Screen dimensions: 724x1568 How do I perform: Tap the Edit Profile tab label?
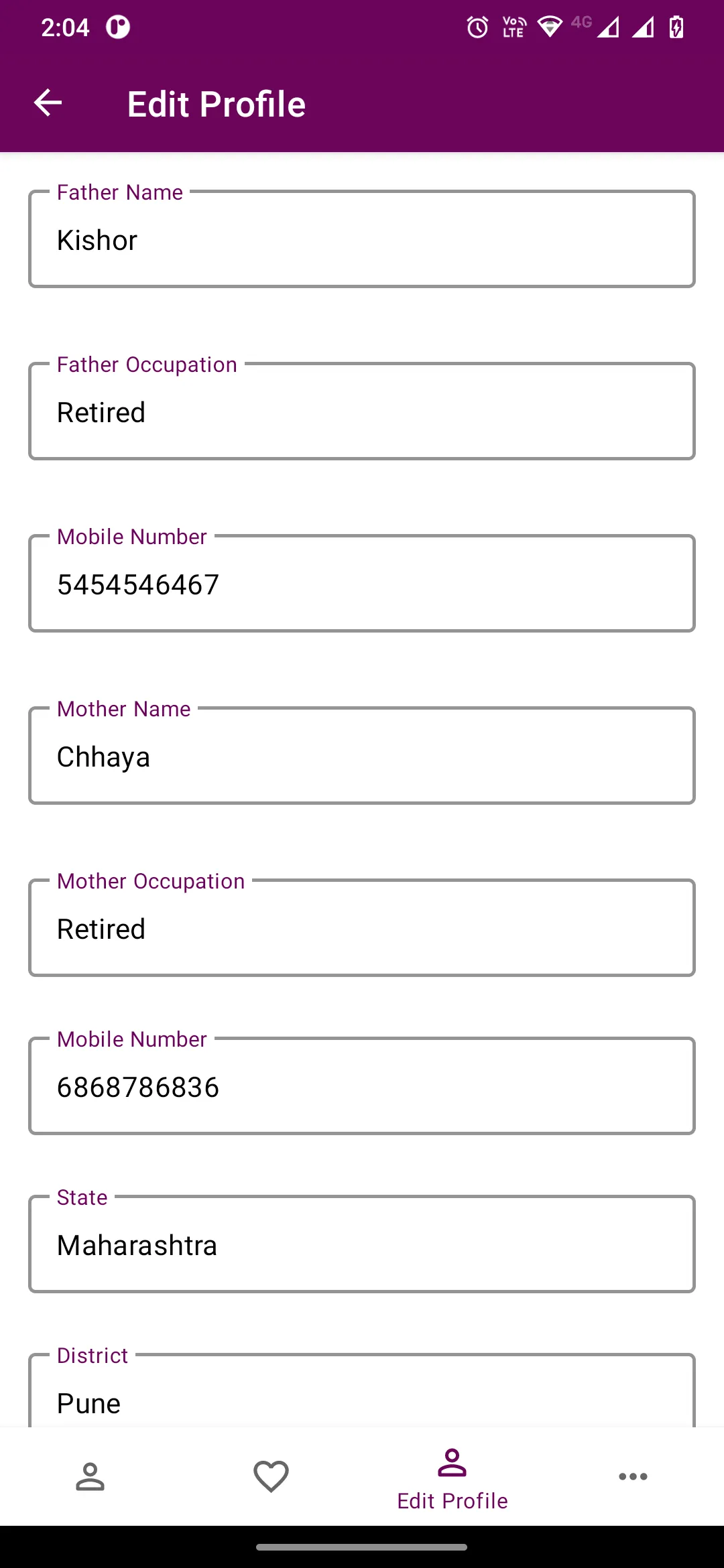click(x=452, y=1501)
